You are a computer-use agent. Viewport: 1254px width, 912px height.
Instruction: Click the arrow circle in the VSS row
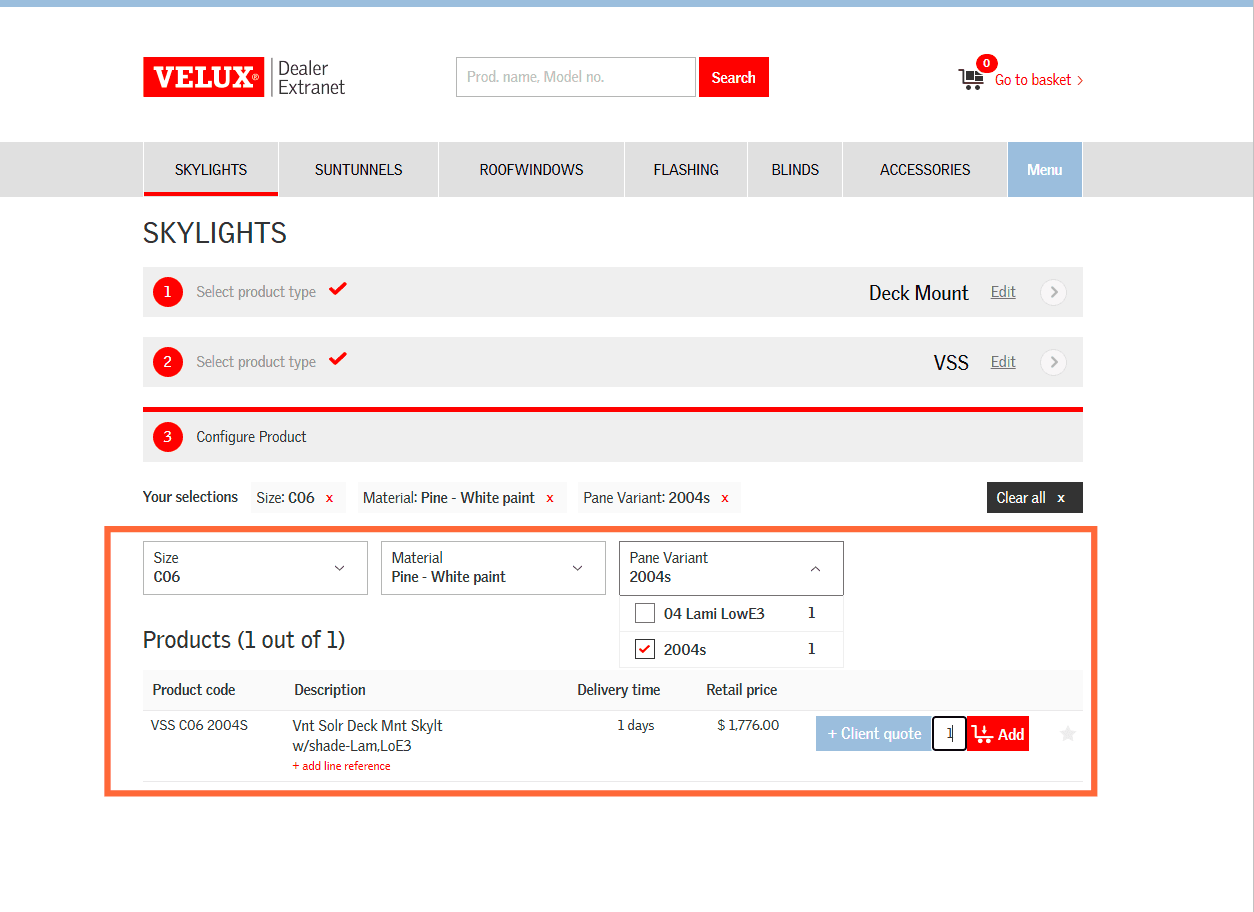pyautogui.click(x=1053, y=362)
